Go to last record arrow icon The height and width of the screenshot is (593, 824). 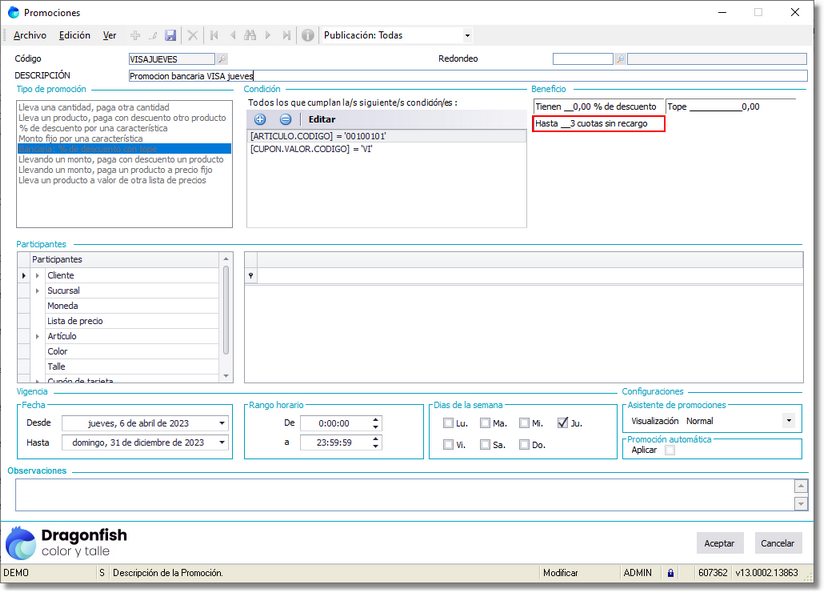point(286,35)
